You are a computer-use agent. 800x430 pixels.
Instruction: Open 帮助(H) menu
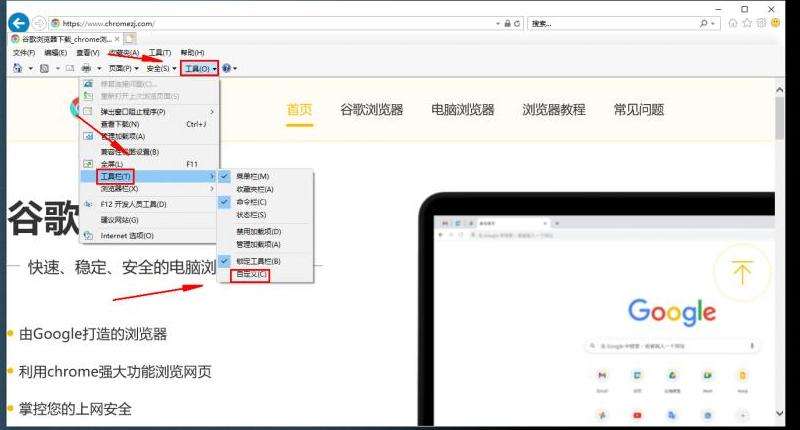[x=192, y=53]
